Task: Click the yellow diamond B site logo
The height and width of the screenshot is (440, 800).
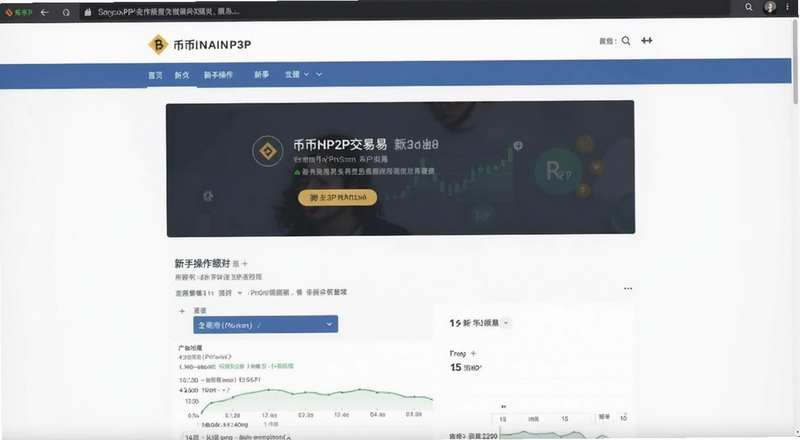Action: coord(158,44)
